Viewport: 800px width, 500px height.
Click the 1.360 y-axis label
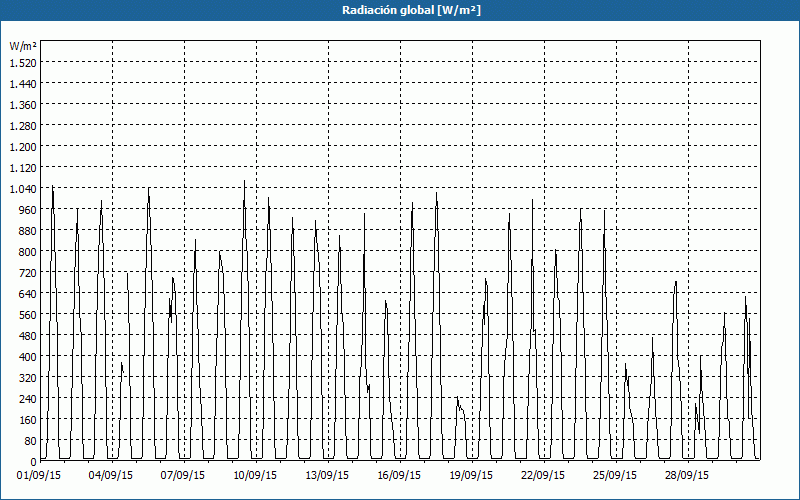tap(23, 105)
